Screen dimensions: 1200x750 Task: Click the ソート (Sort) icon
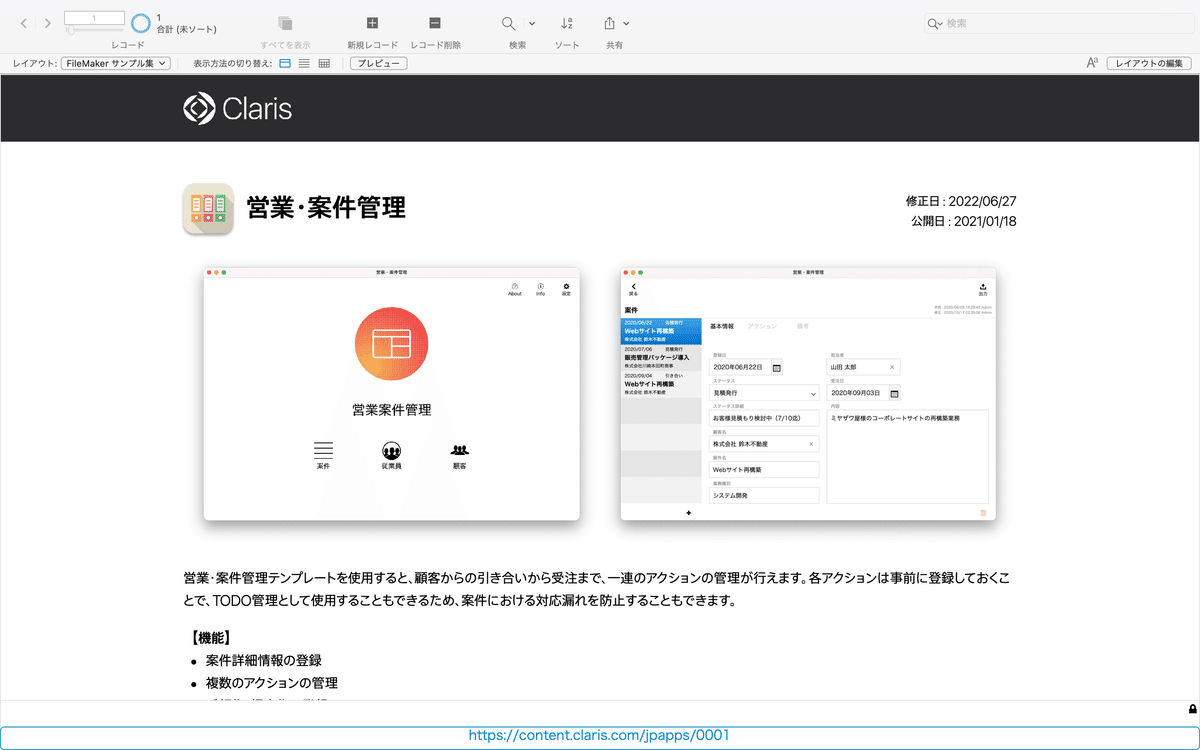[566, 23]
